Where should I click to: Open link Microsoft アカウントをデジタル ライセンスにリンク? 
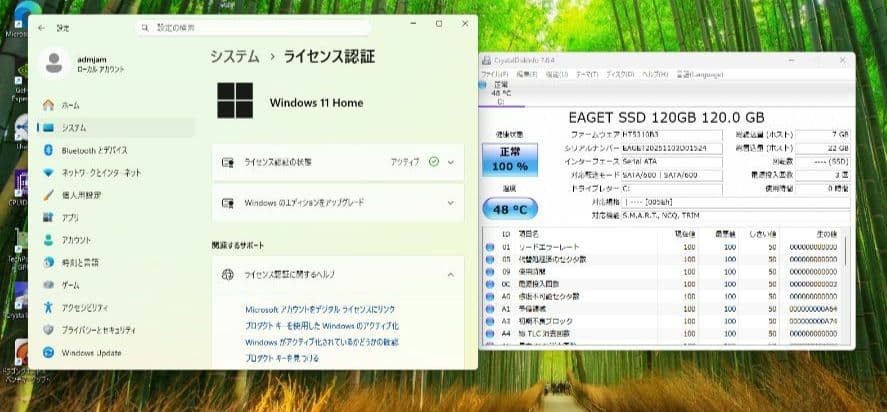pyautogui.click(x=320, y=310)
